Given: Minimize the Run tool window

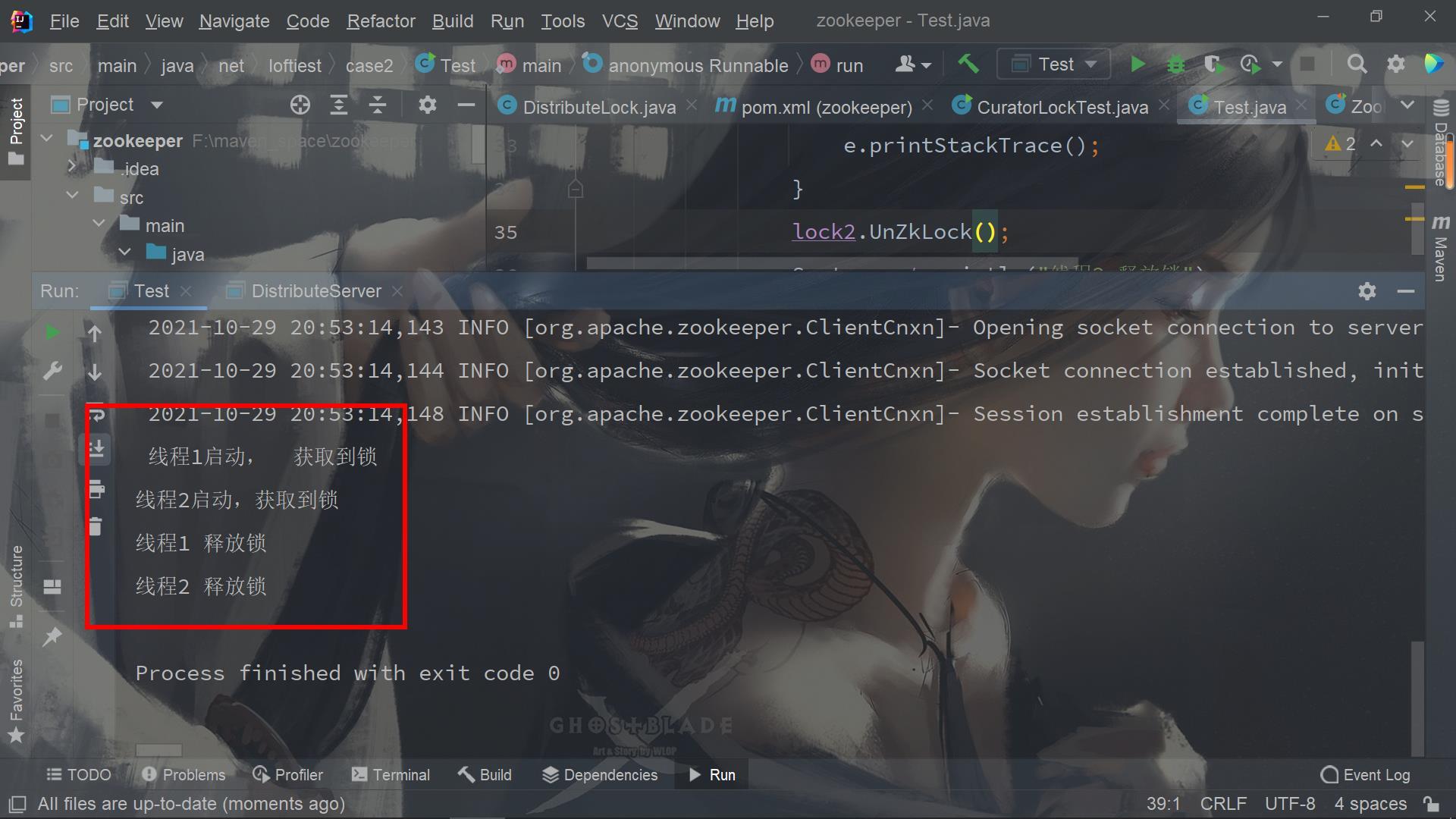Looking at the screenshot, I should [1405, 291].
